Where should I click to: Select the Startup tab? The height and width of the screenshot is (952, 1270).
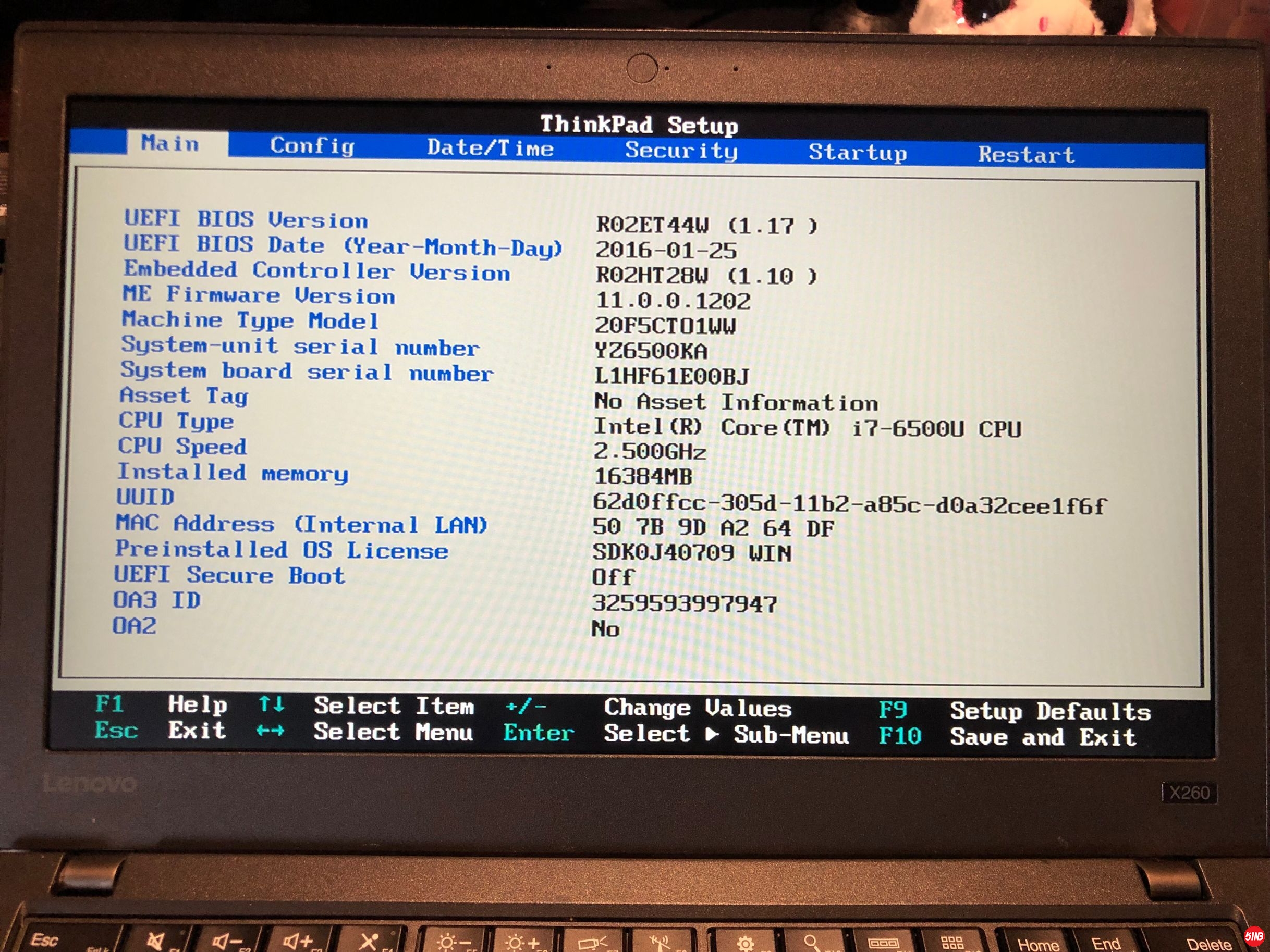857,153
